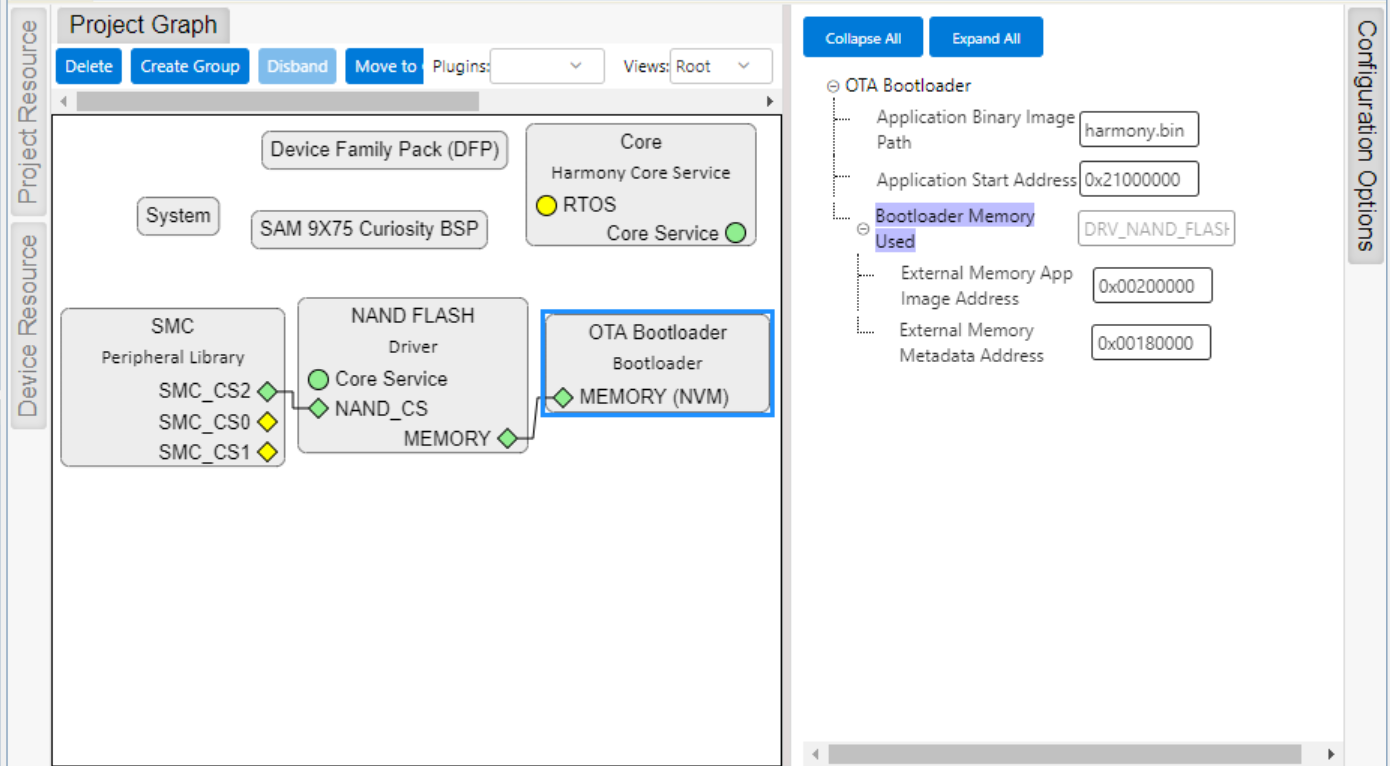Click MEMORY (NVM) diamond on OTA Bootloader
Viewport: 1390px width, 766px height.
point(562,397)
